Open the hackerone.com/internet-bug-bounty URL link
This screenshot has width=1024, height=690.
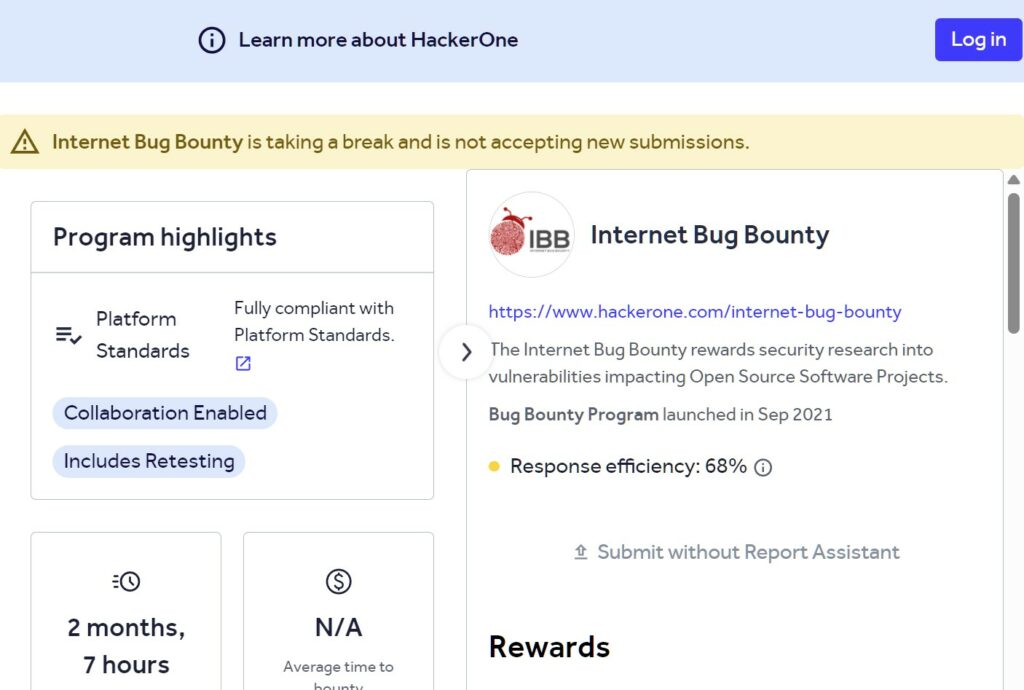[695, 312]
